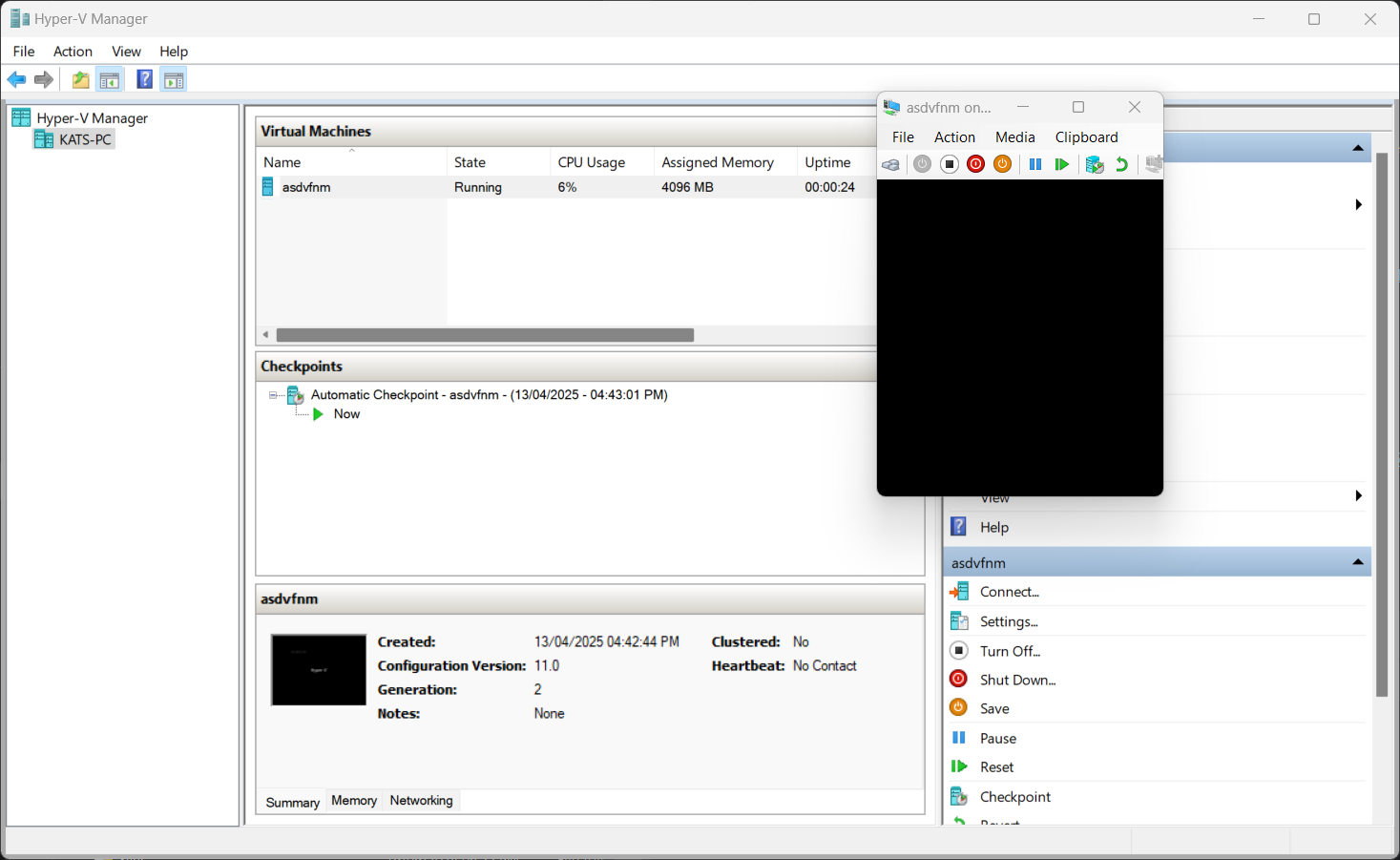The image size is (1400, 860).
Task: Toggle the Show/Hide Action Pane icon
Action: pos(174,80)
